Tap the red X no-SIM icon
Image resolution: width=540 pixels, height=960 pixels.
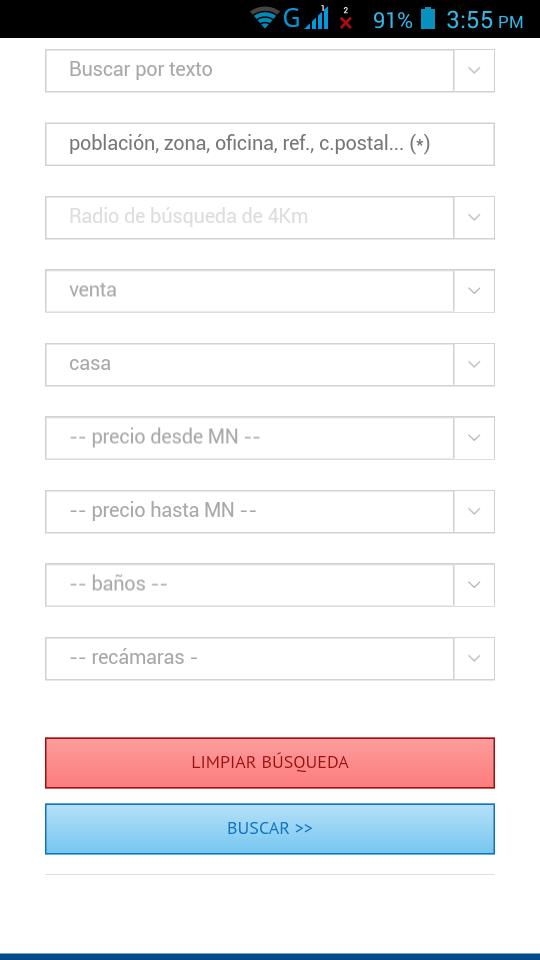[346, 18]
